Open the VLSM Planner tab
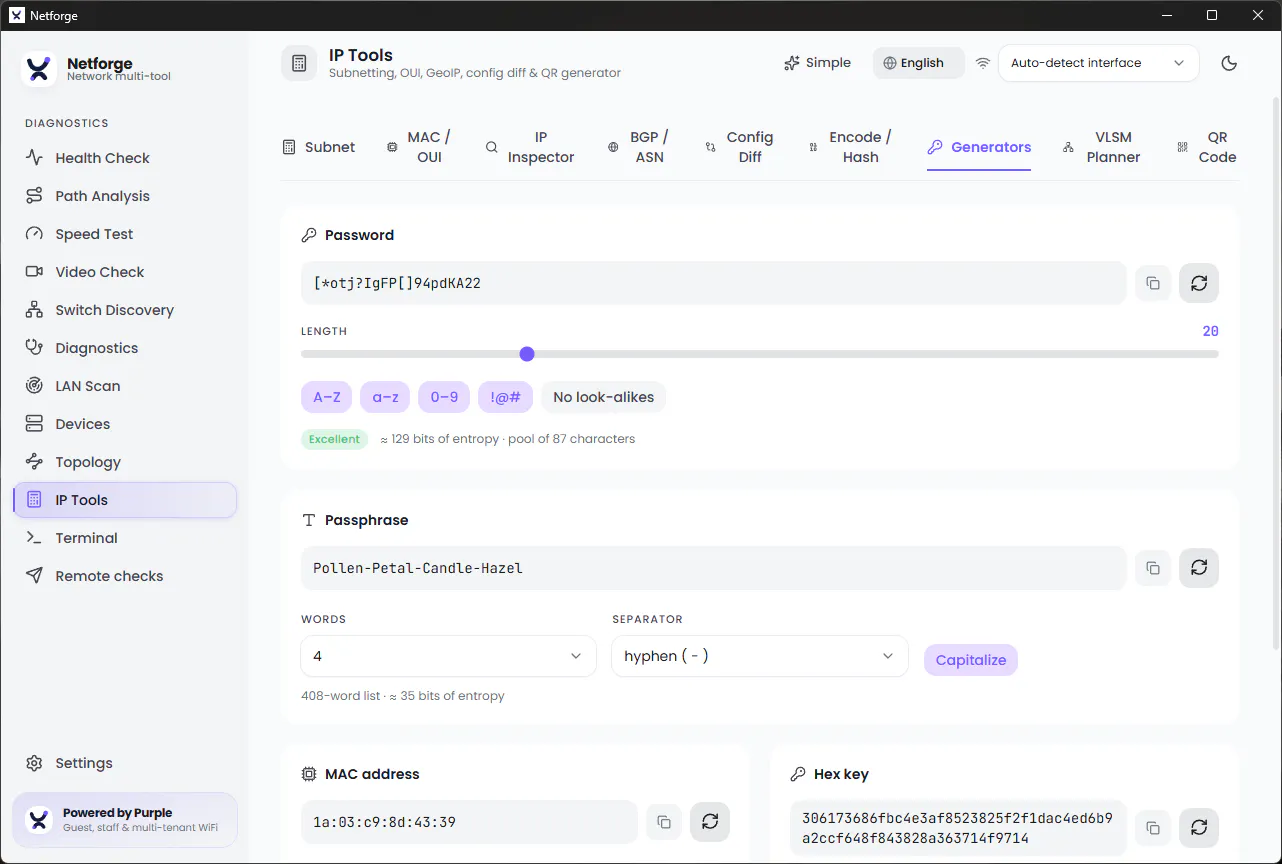This screenshot has height=864, width=1282. click(1102, 147)
